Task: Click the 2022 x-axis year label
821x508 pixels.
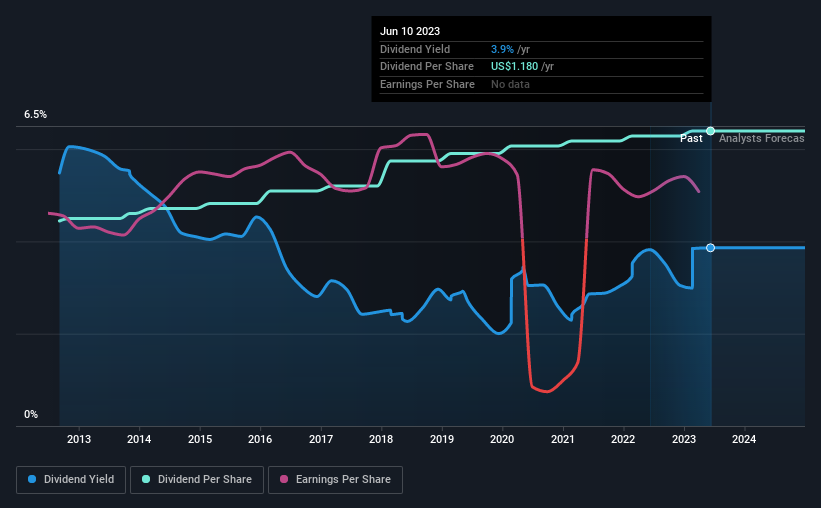Action: [623, 439]
